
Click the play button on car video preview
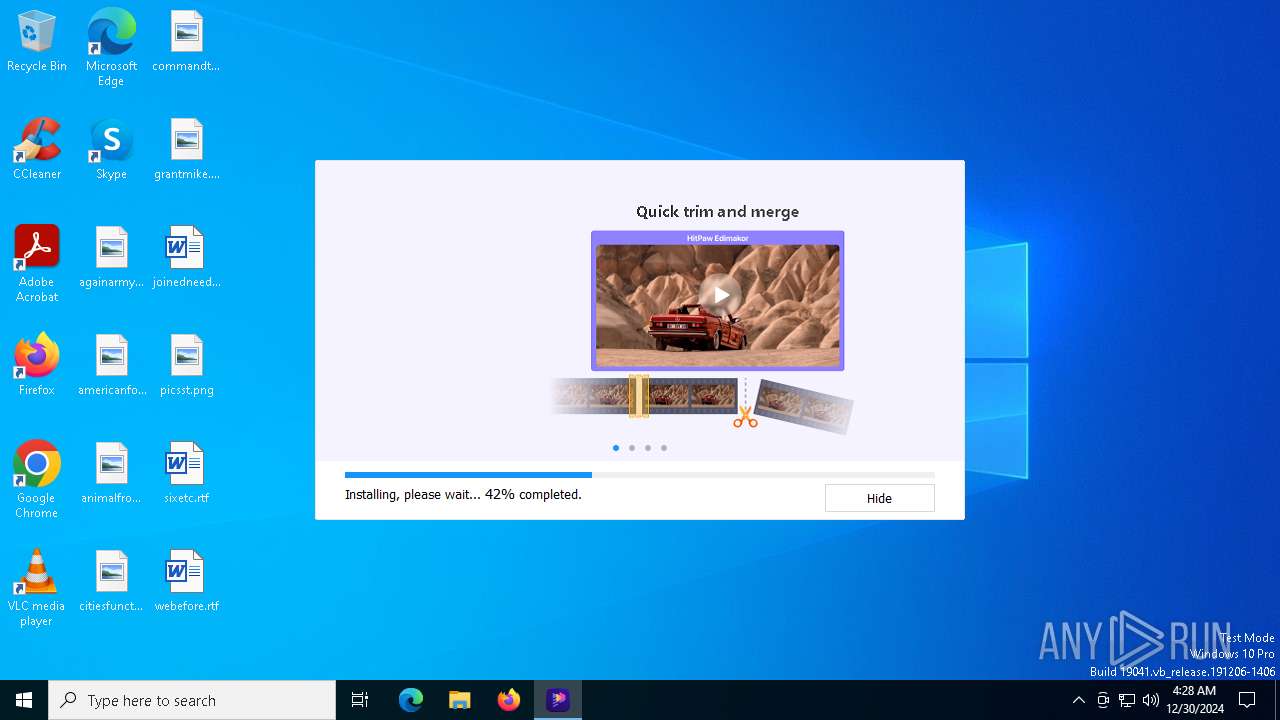point(720,296)
